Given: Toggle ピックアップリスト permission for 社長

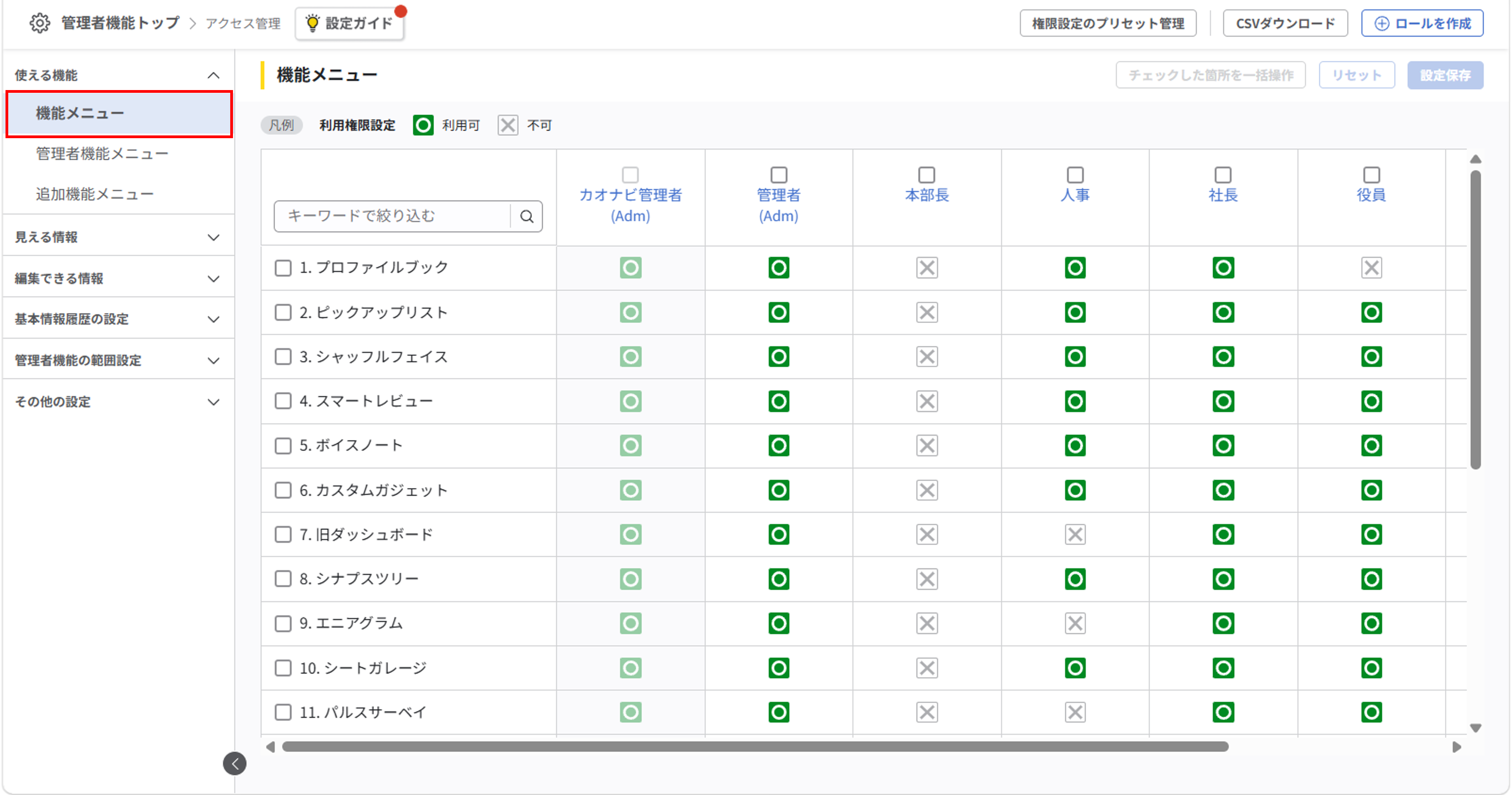Looking at the screenshot, I should (1223, 312).
